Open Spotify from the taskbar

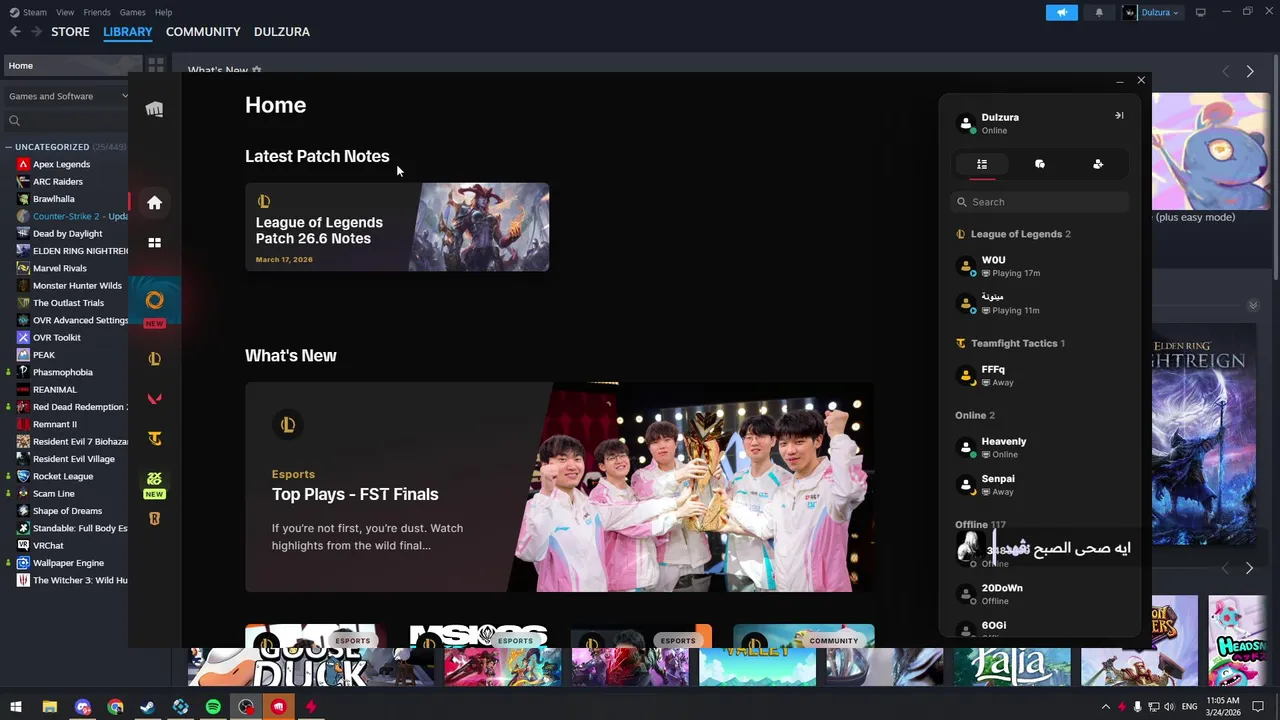tap(213, 707)
